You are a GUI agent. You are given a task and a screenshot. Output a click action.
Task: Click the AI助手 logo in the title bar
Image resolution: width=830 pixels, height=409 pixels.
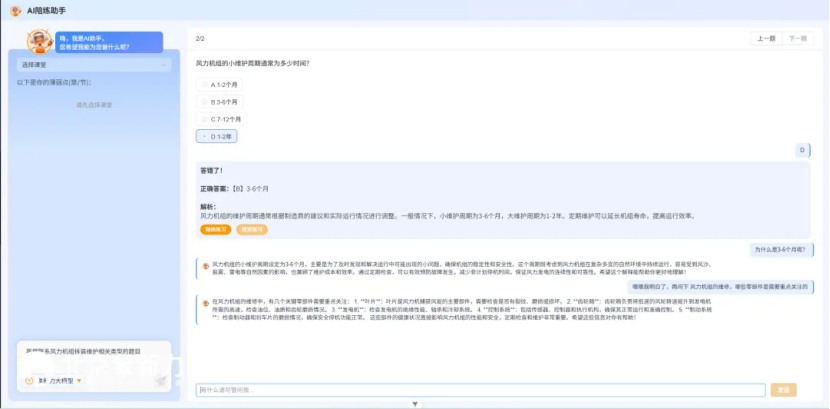tap(16, 10)
